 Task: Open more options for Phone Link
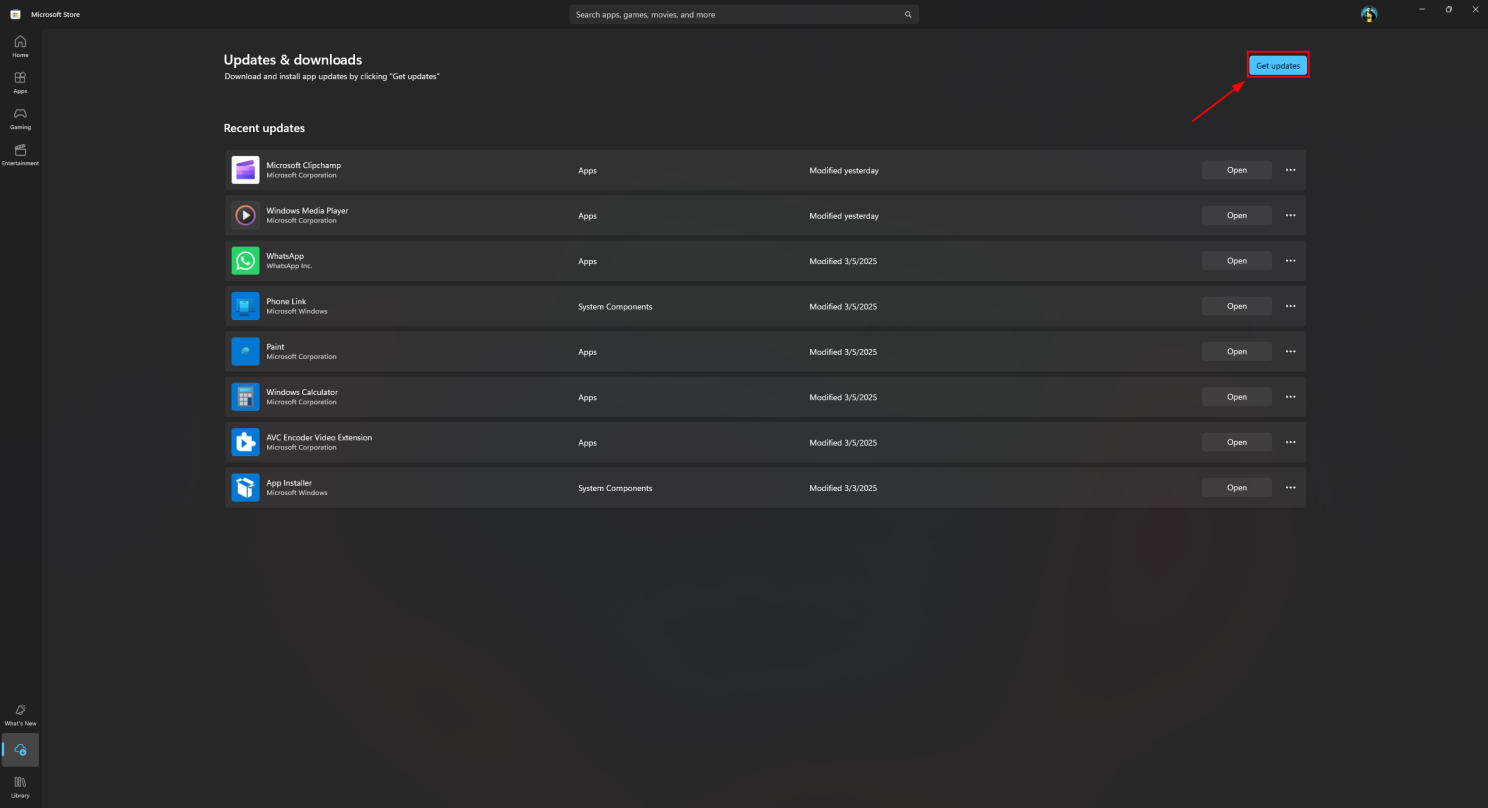1290,306
